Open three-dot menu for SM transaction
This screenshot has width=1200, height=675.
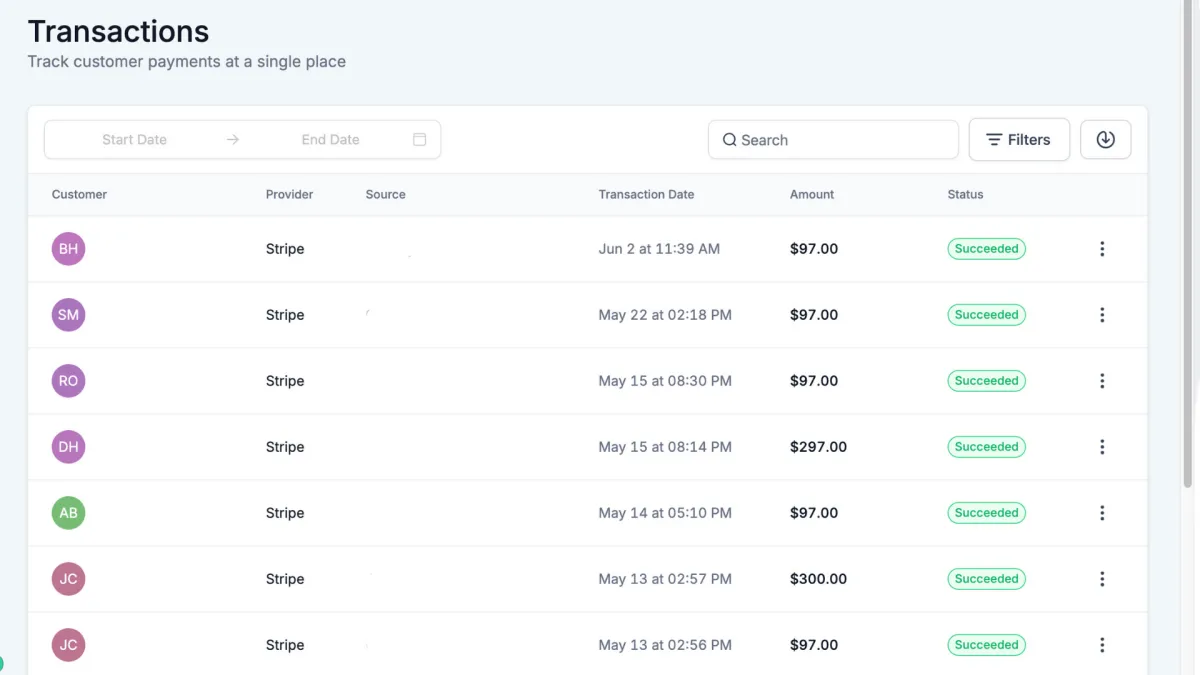click(1102, 315)
